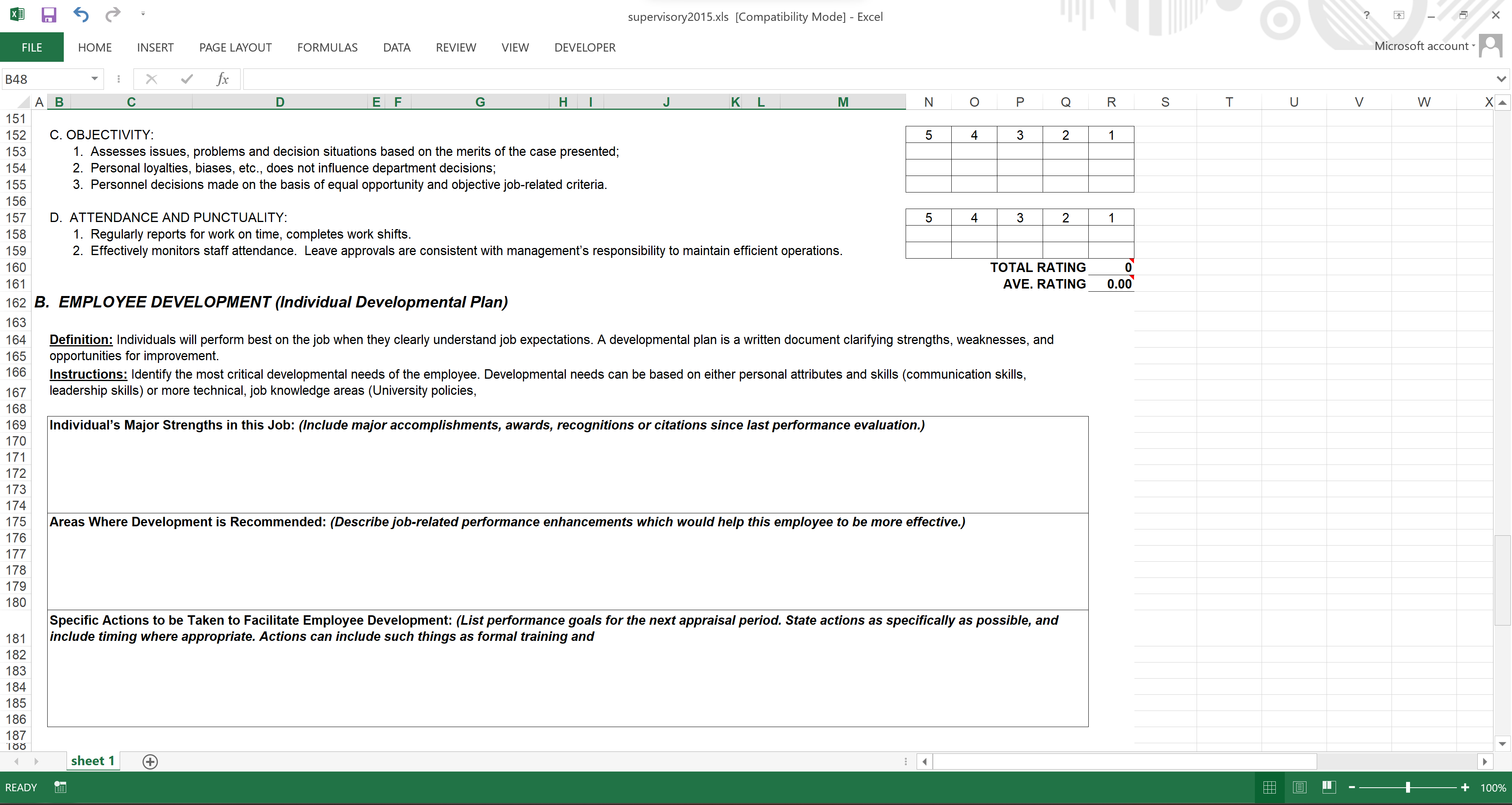This screenshot has width=1512, height=805.
Task: Expand the formula bar
Action: pos(1501,79)
